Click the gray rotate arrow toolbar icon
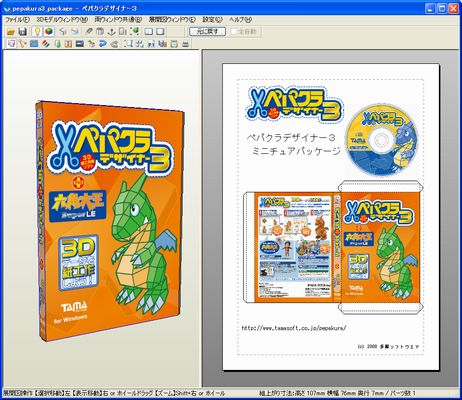Screen dimensions: 462x400 point(63,32)
